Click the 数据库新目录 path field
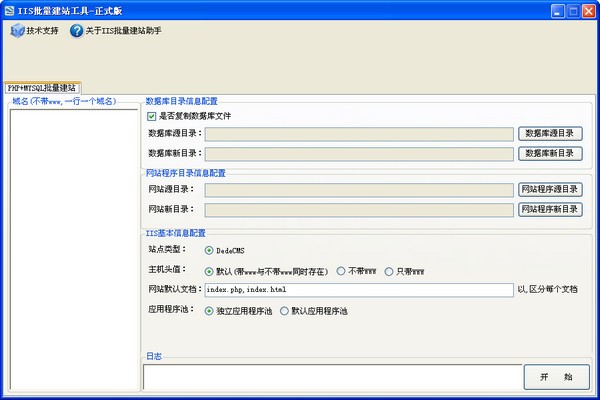This screenshot has width=600, height=400. pyautogui.click(x=359, y=154)
